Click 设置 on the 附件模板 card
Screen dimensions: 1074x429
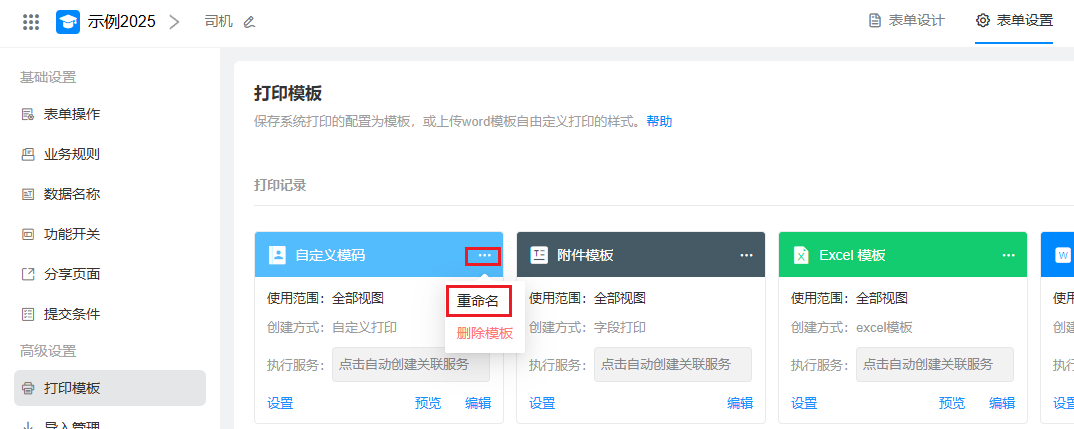pos(542,403)
